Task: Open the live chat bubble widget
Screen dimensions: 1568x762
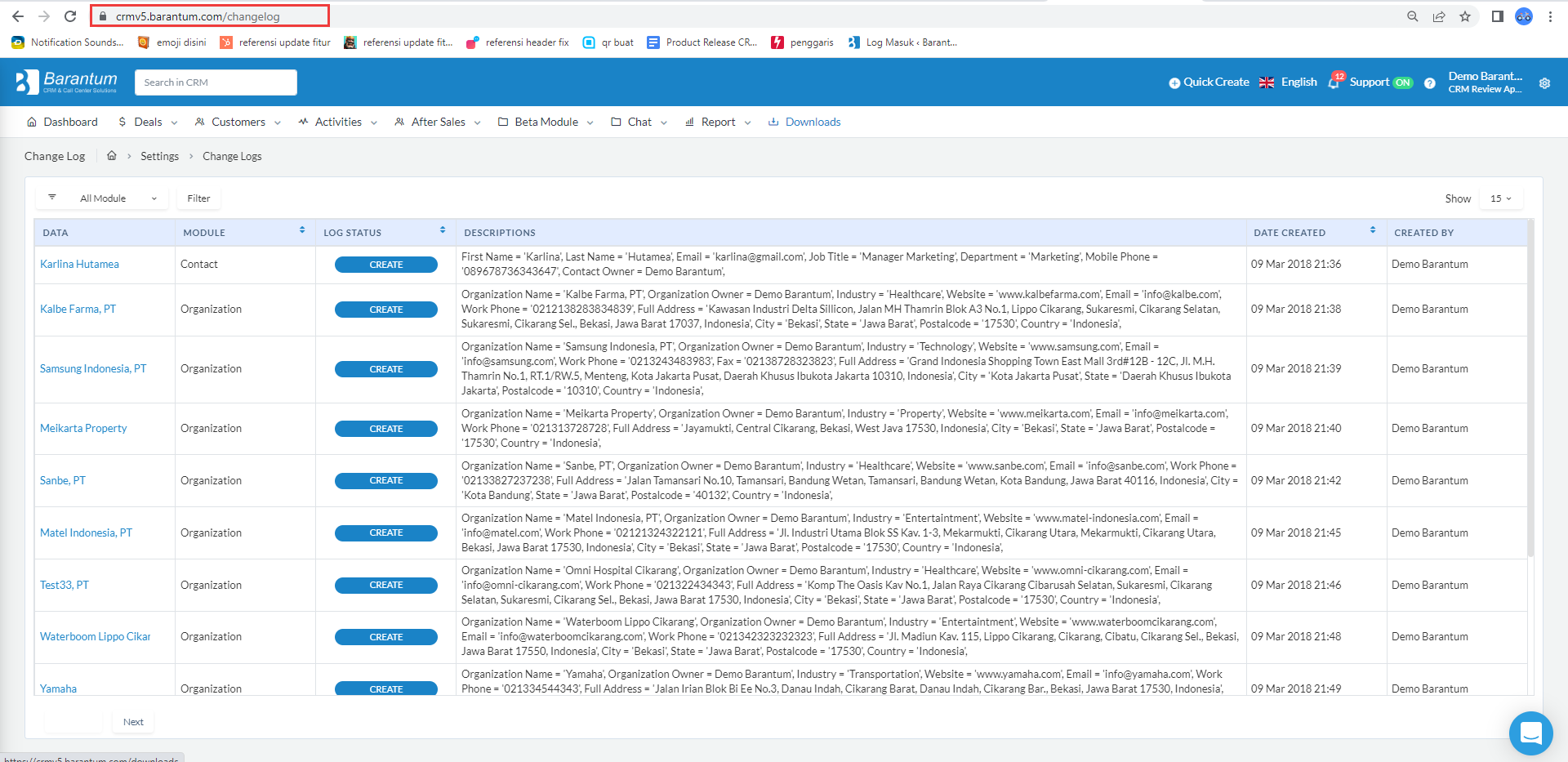Action: pos(1530,733)
